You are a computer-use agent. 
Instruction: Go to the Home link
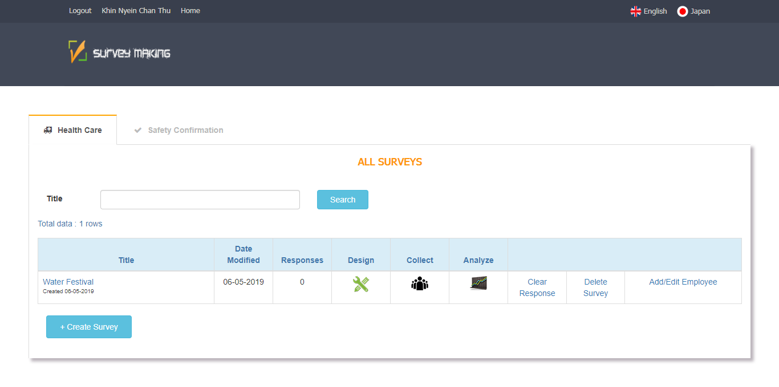tap(190, 11)
